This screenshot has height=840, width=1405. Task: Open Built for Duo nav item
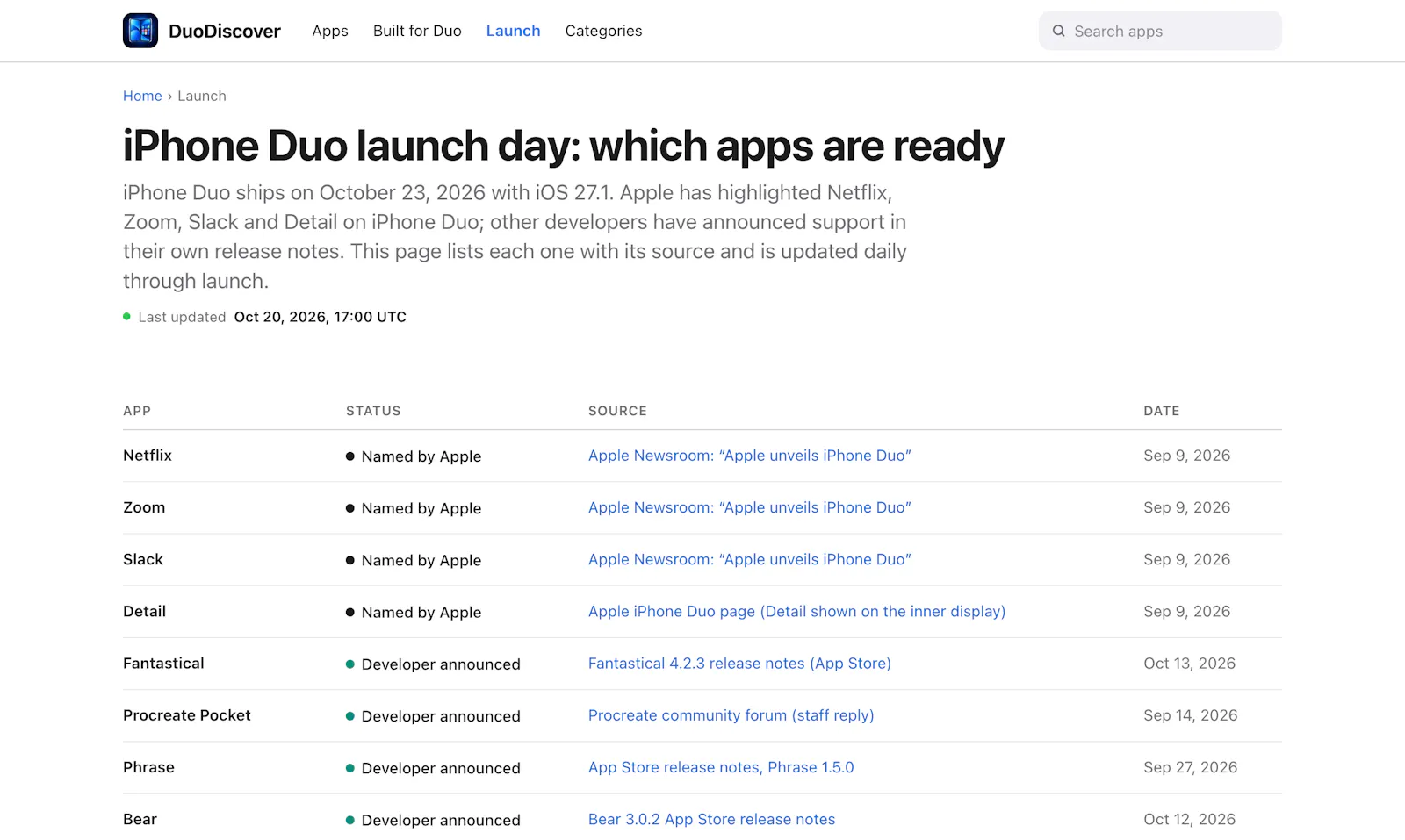(x=417, y=31)
